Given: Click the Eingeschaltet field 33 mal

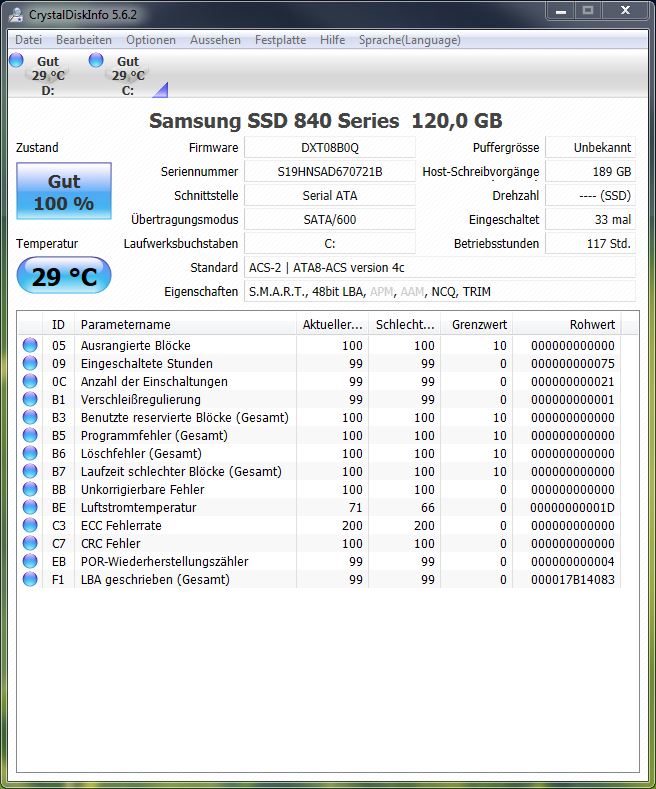Looking at the screenshot, I should 591,219.
